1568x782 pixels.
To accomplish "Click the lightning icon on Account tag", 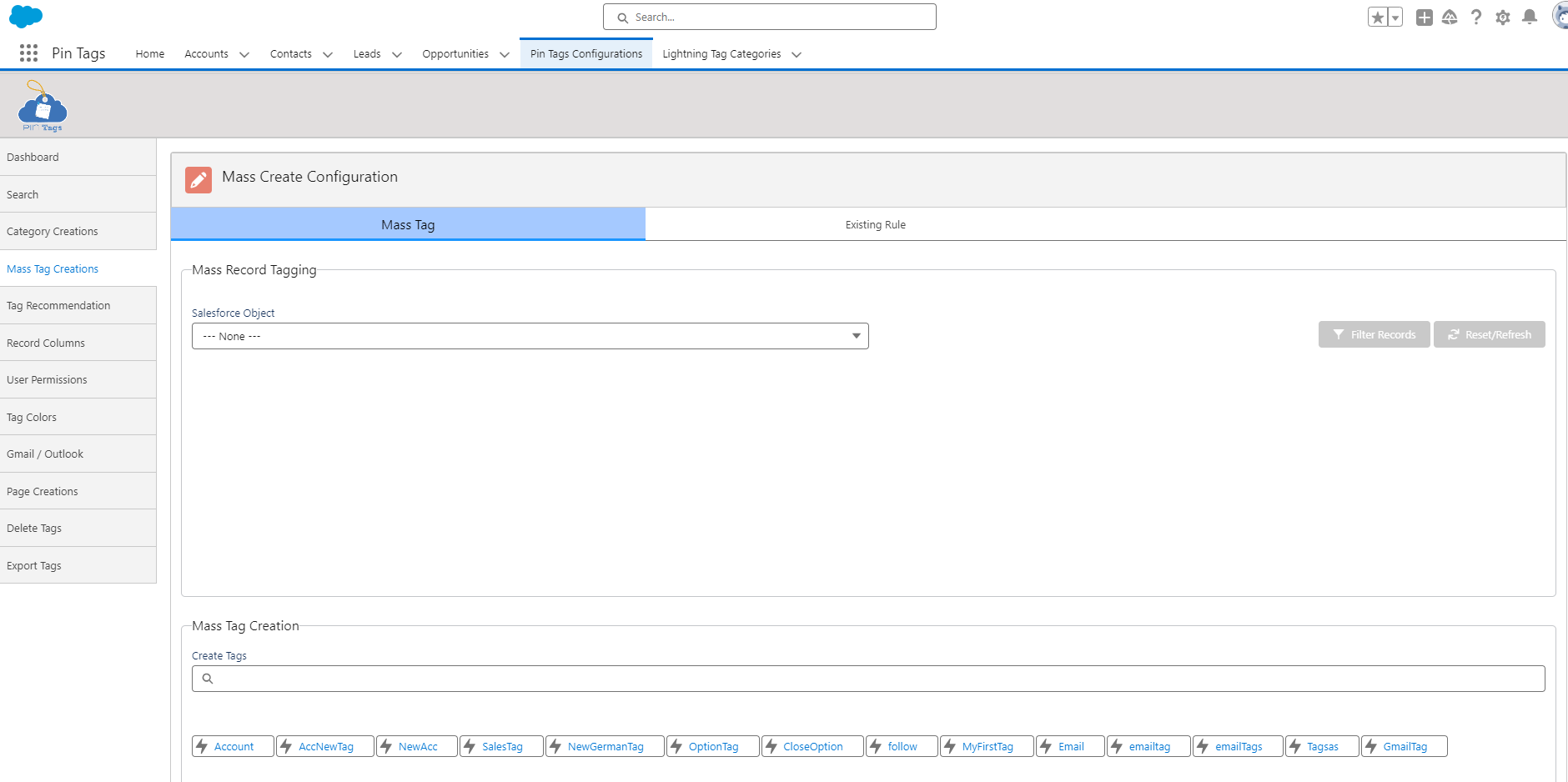I will click(x=202, y=746).
